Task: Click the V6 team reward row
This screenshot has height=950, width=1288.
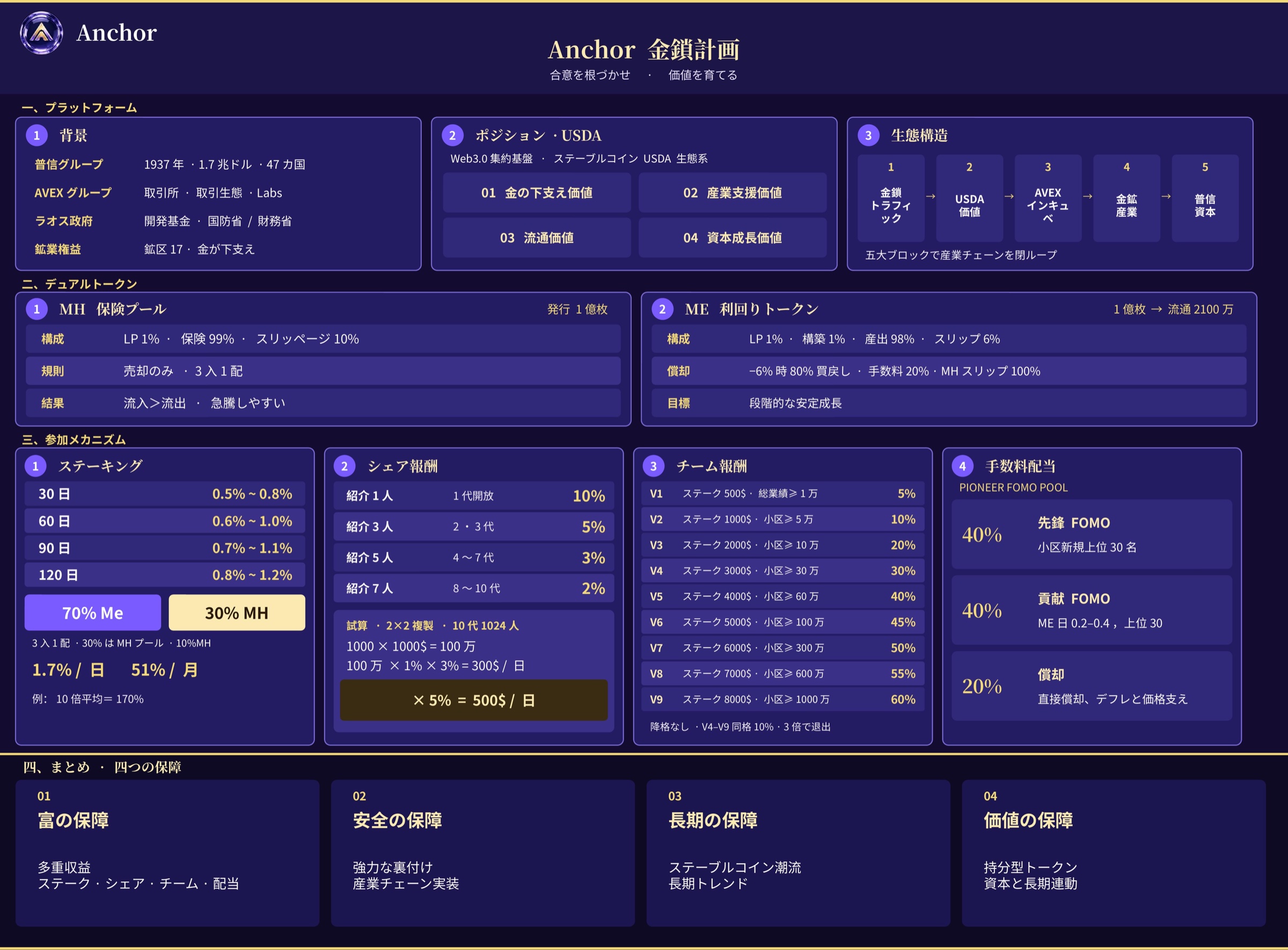Action: point(782,622)
